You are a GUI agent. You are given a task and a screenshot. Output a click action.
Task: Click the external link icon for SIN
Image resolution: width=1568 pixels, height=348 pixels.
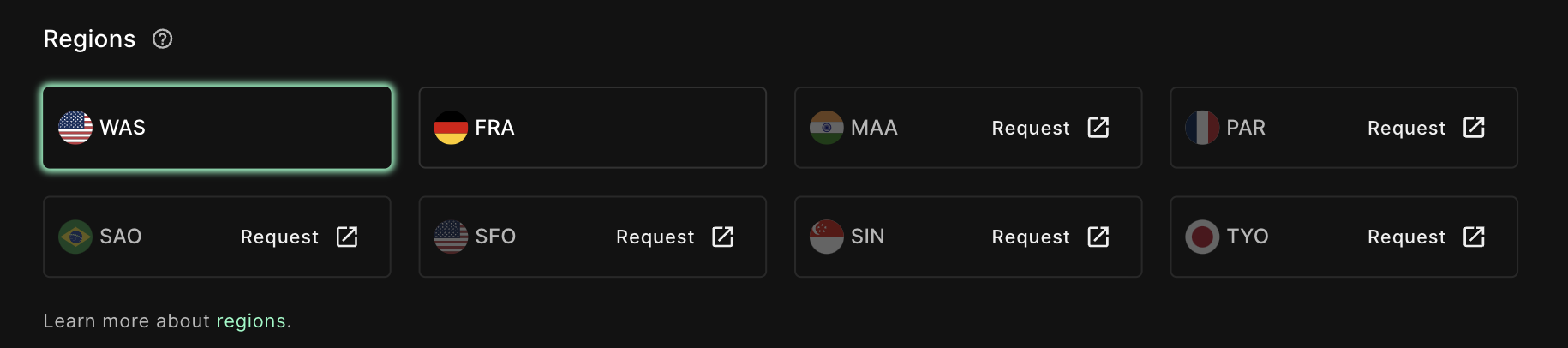click(1098, 237)
